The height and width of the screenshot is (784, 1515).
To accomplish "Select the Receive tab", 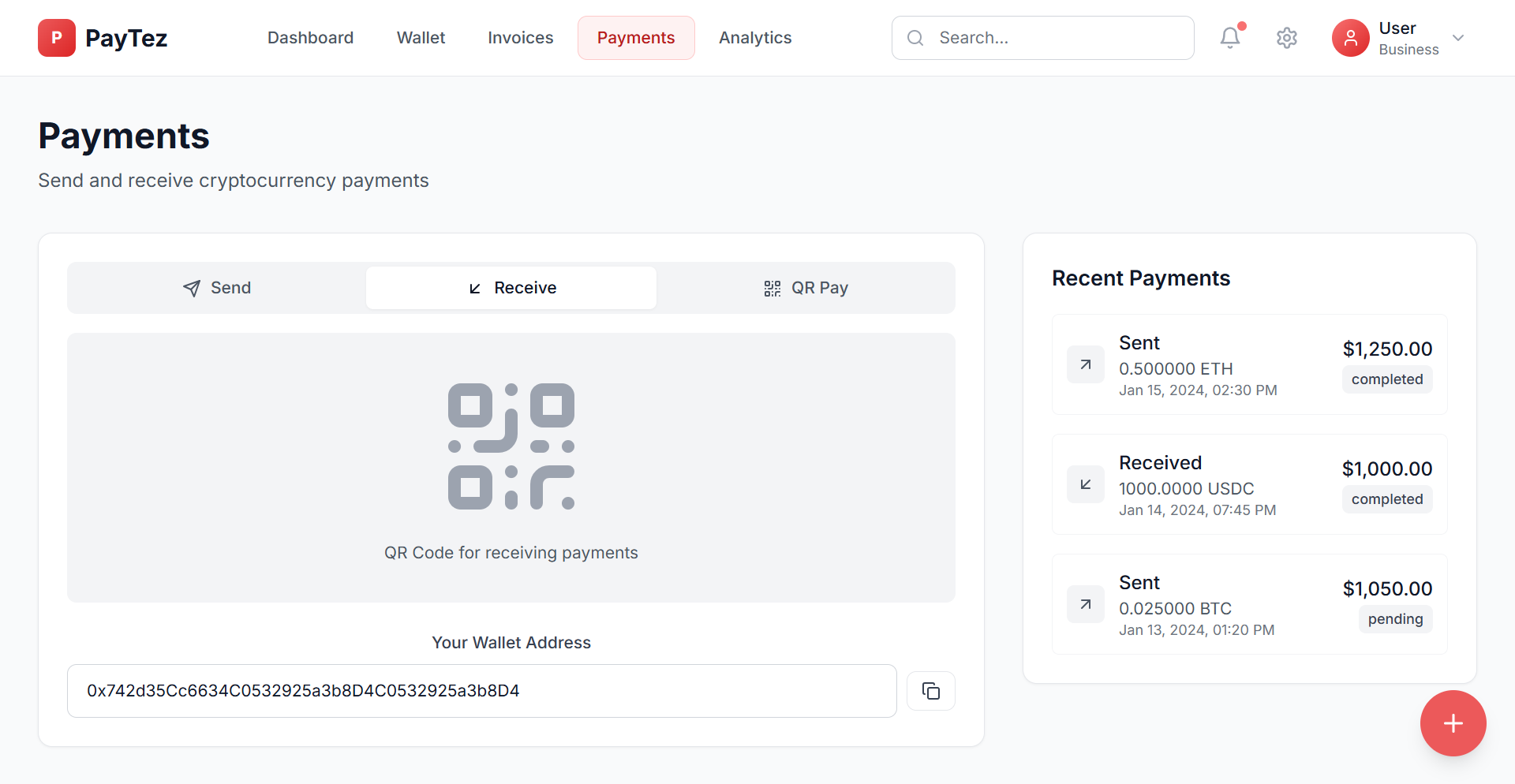I will tap(511, 288).
